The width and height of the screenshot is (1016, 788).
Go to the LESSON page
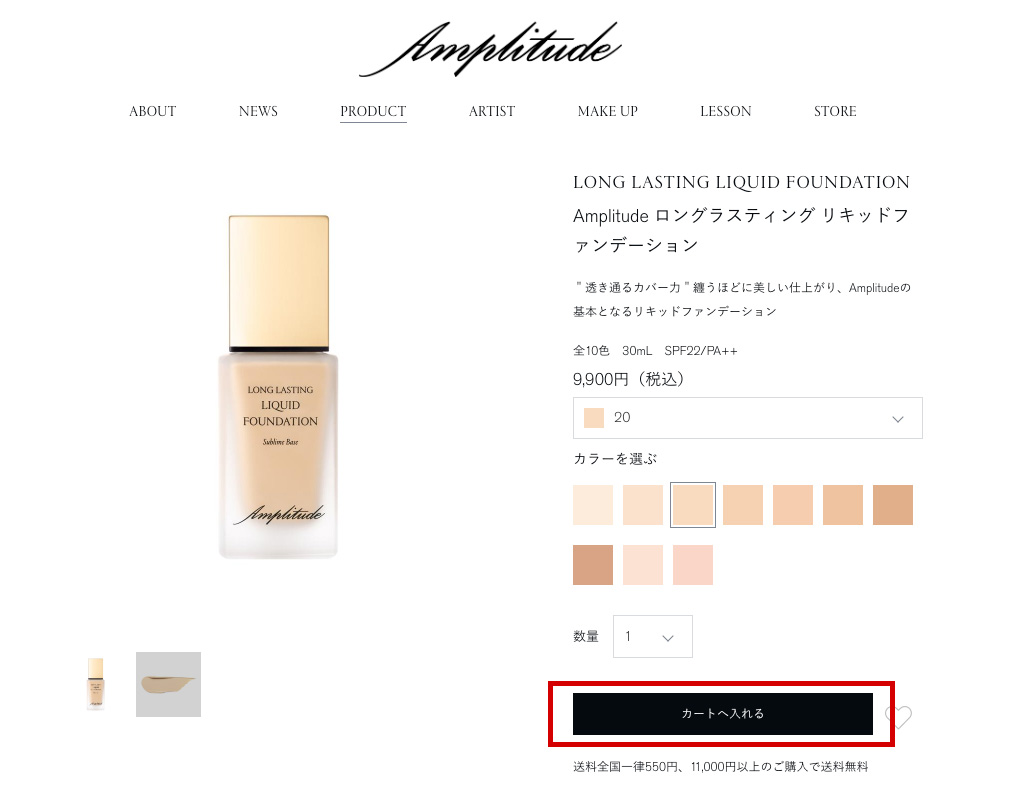[x=726, y=111]
